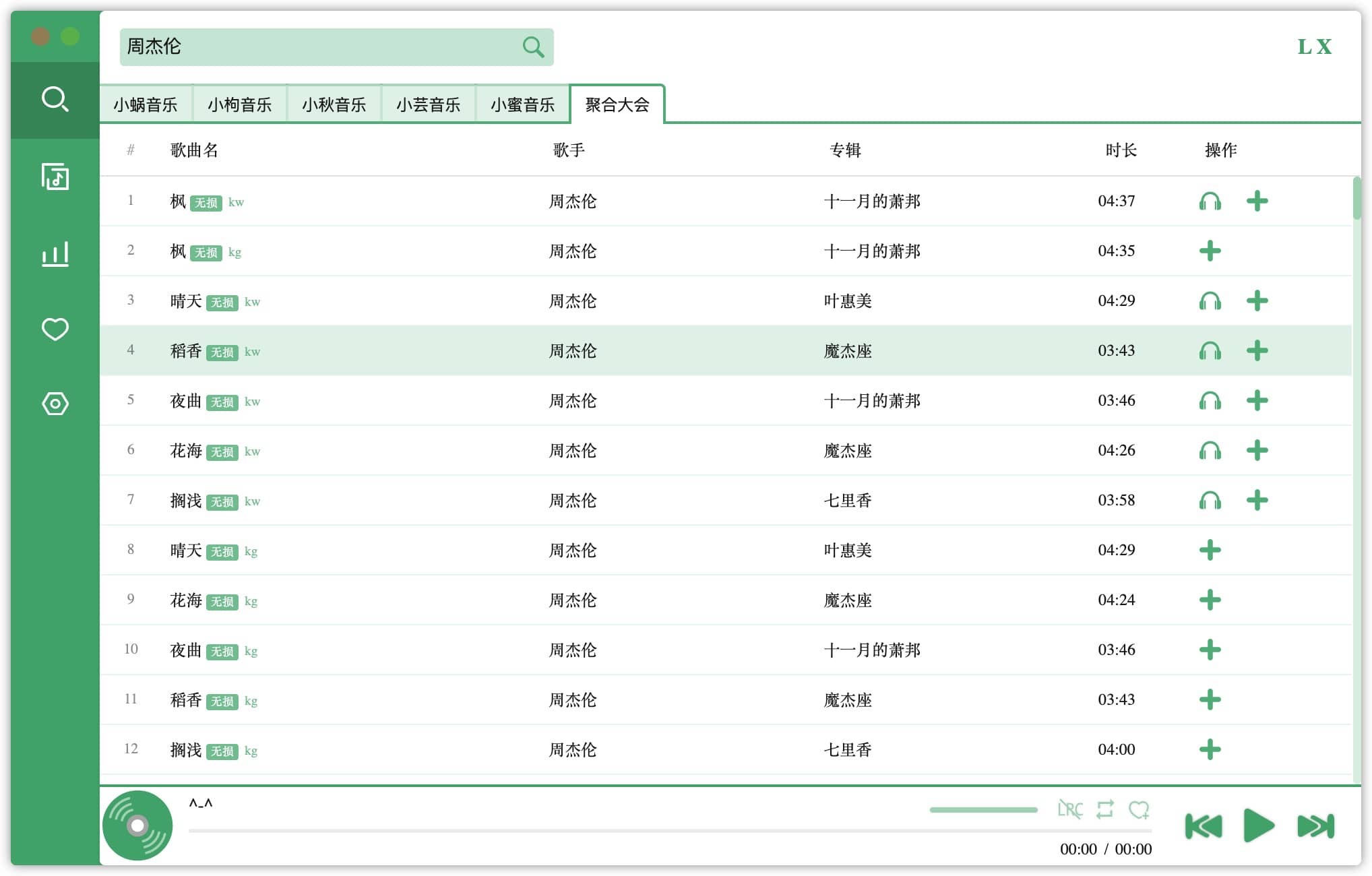Add 枫 kg row 2 with plus icon

point(1210,251)
